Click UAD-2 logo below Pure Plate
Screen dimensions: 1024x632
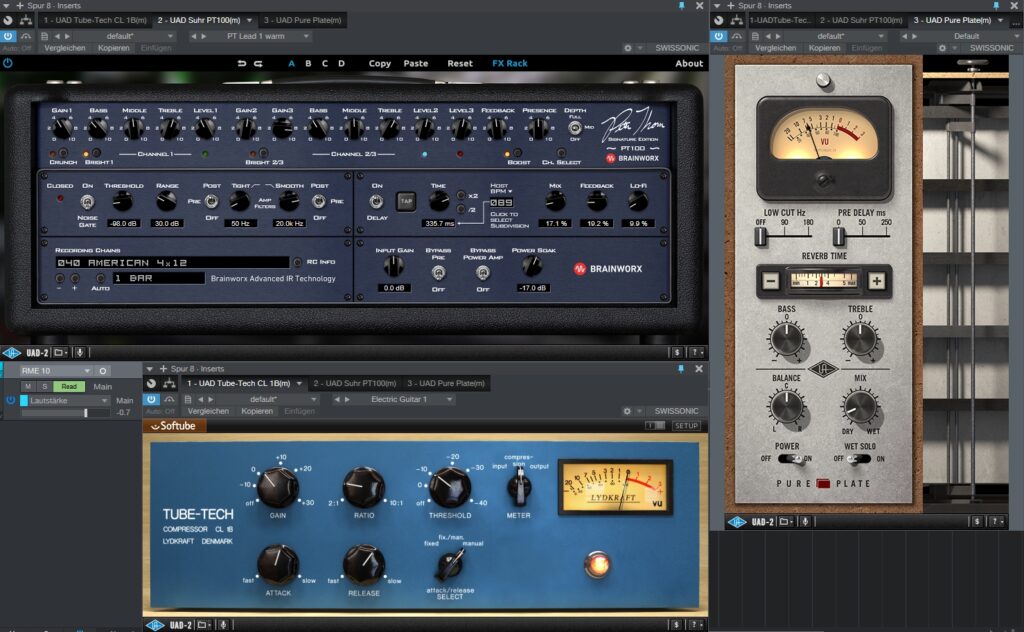tap(737, 522)
